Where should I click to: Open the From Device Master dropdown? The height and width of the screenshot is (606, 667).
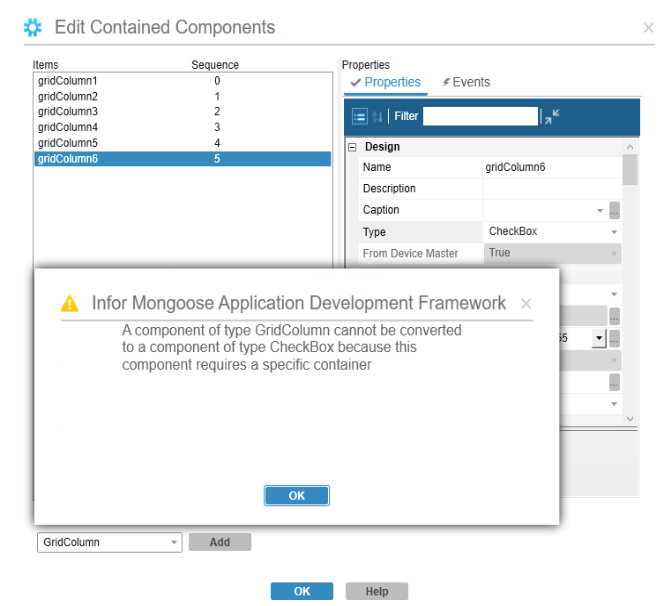click(x=614, y=253)
